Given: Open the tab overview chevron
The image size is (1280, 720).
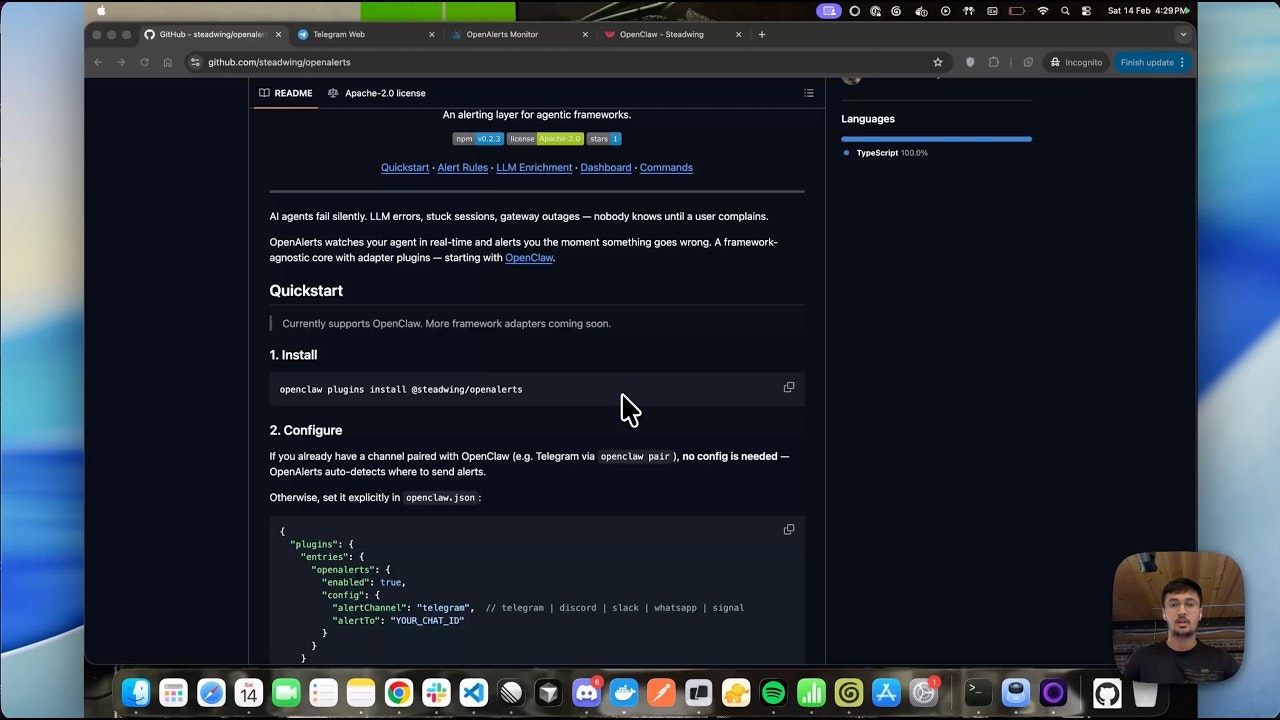Looking at the screenshot, I should point(1183,34).
